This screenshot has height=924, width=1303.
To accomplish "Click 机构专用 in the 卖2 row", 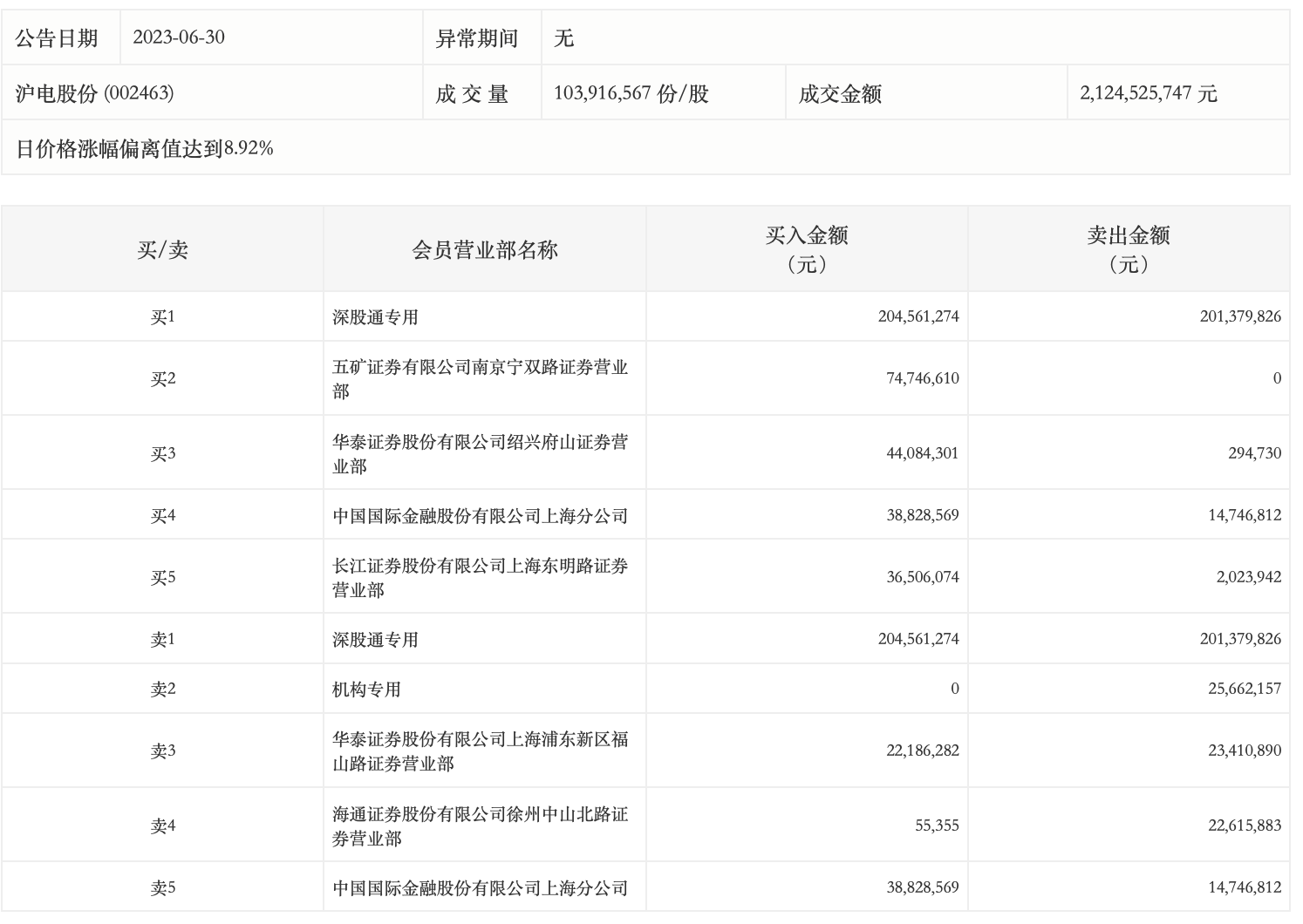I will pos(366,690).
